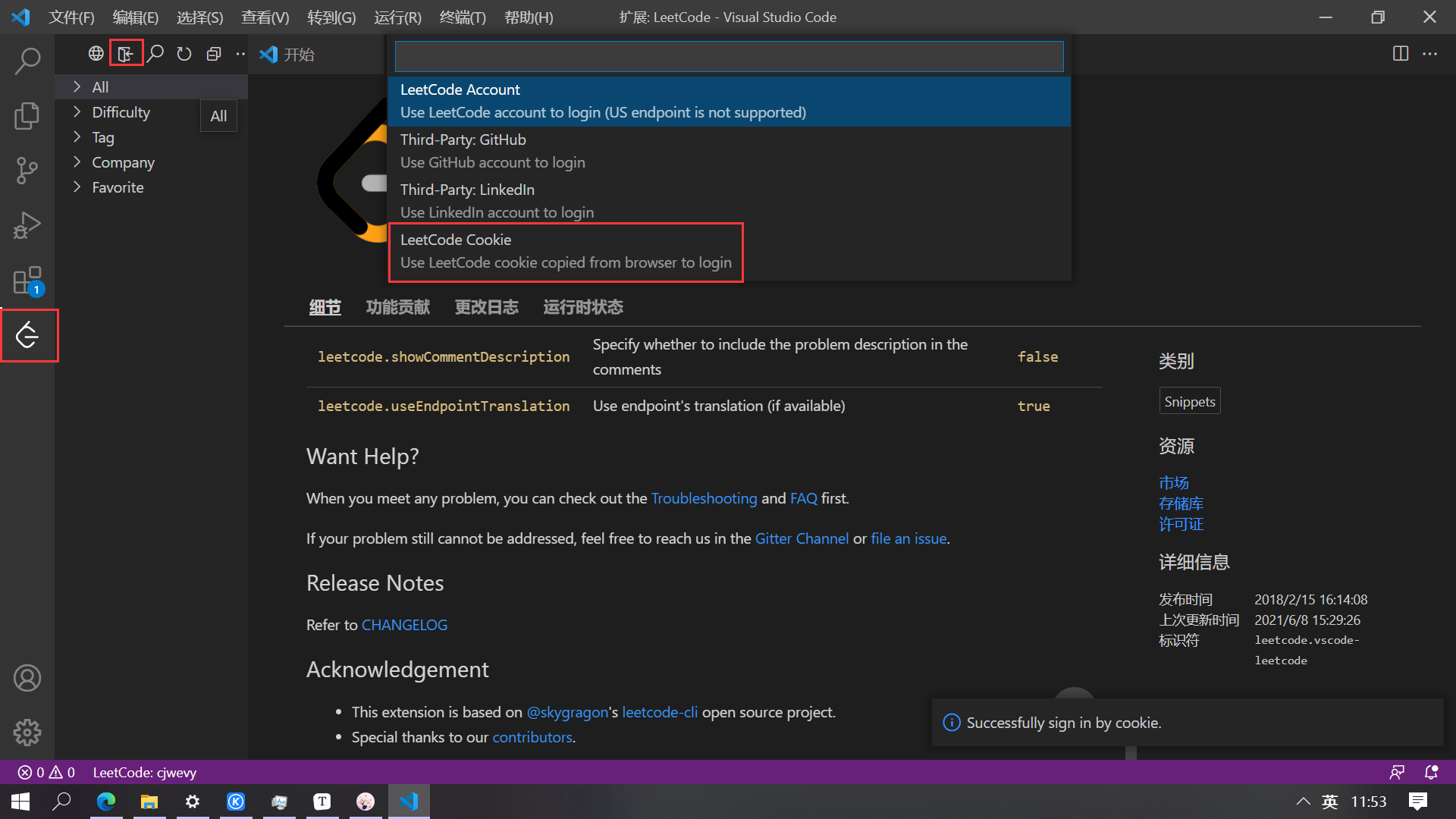Open the 终端(T) menu
Screen dimensions: 1456x819
point(462,17)
